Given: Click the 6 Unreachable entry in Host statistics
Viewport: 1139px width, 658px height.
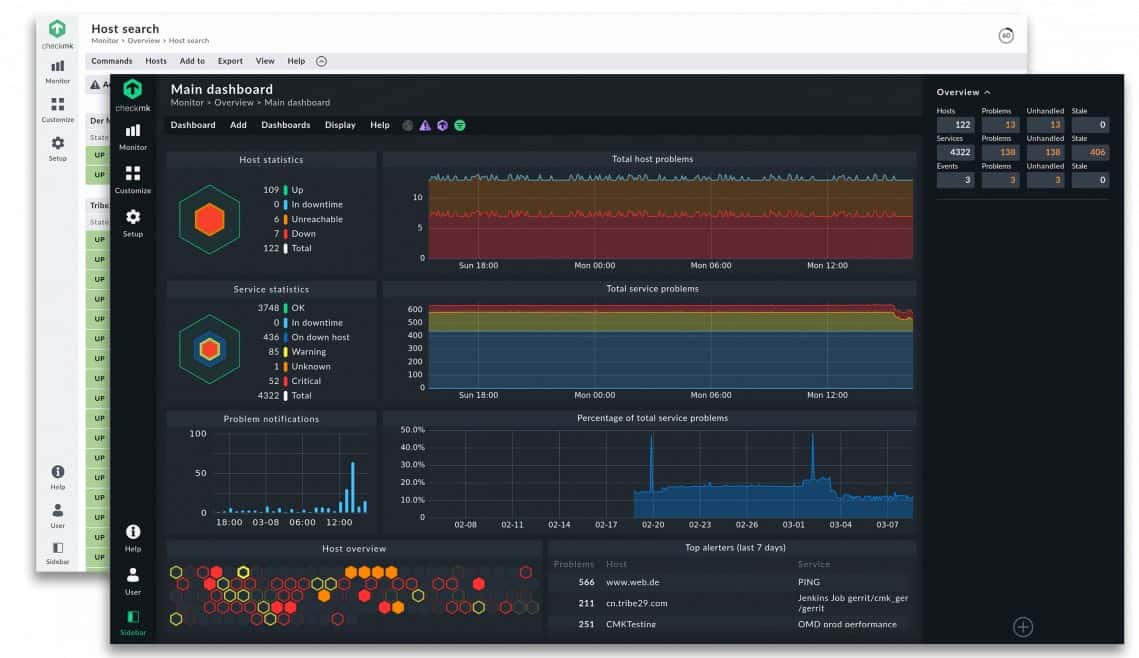Looking at the screenshot, I should click(308, 219).
